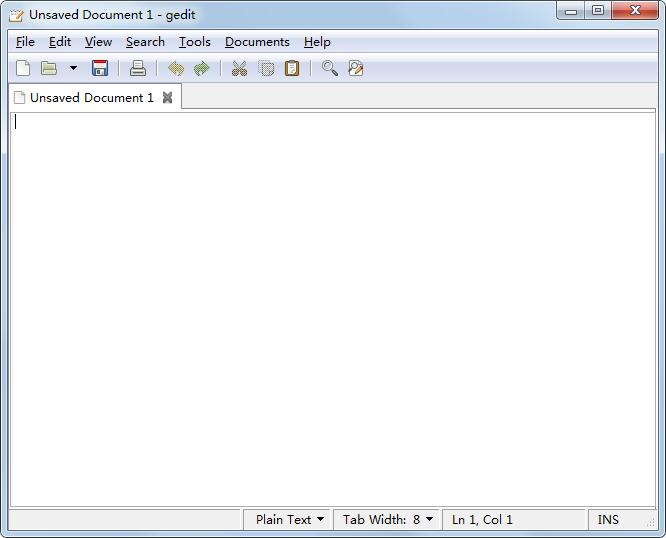Select the Unsaved Document 1 tab
The height and width of the screenshot is (538, 666).
pyautogui.click(x=90, y=98)
